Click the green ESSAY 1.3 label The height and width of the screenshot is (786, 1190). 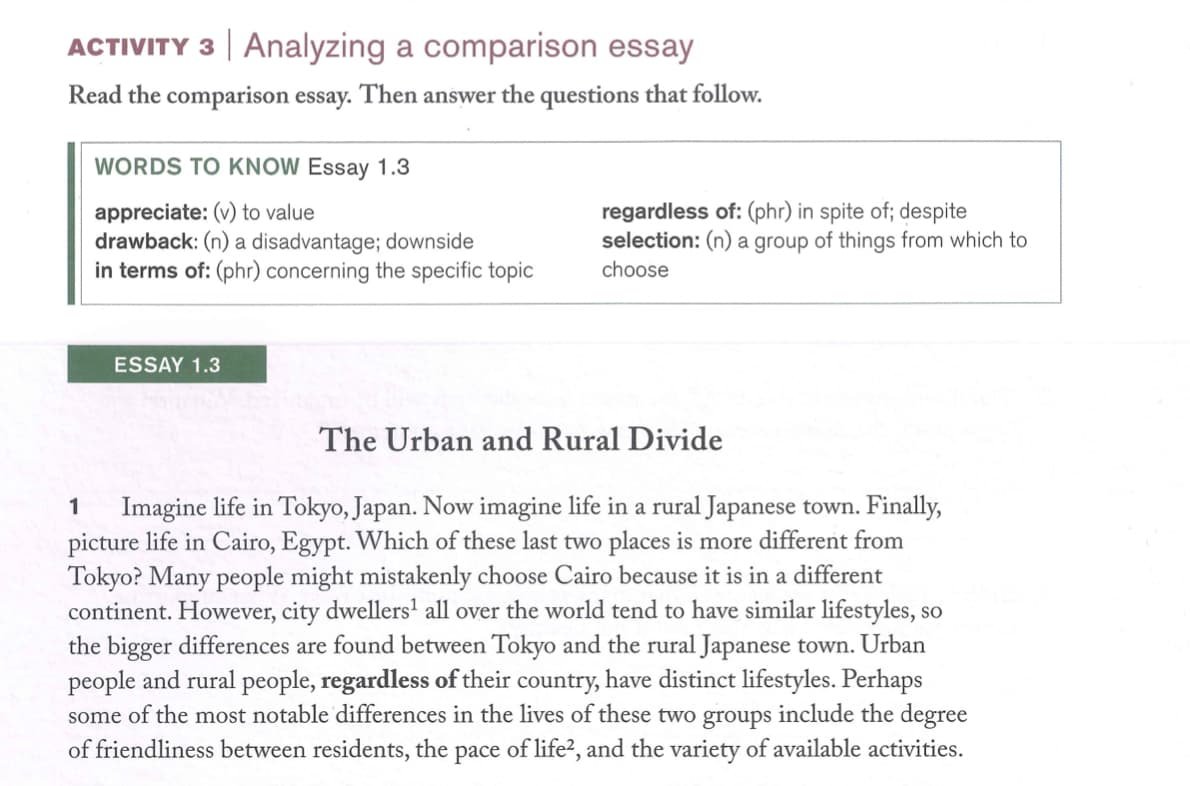coord(168,365)
